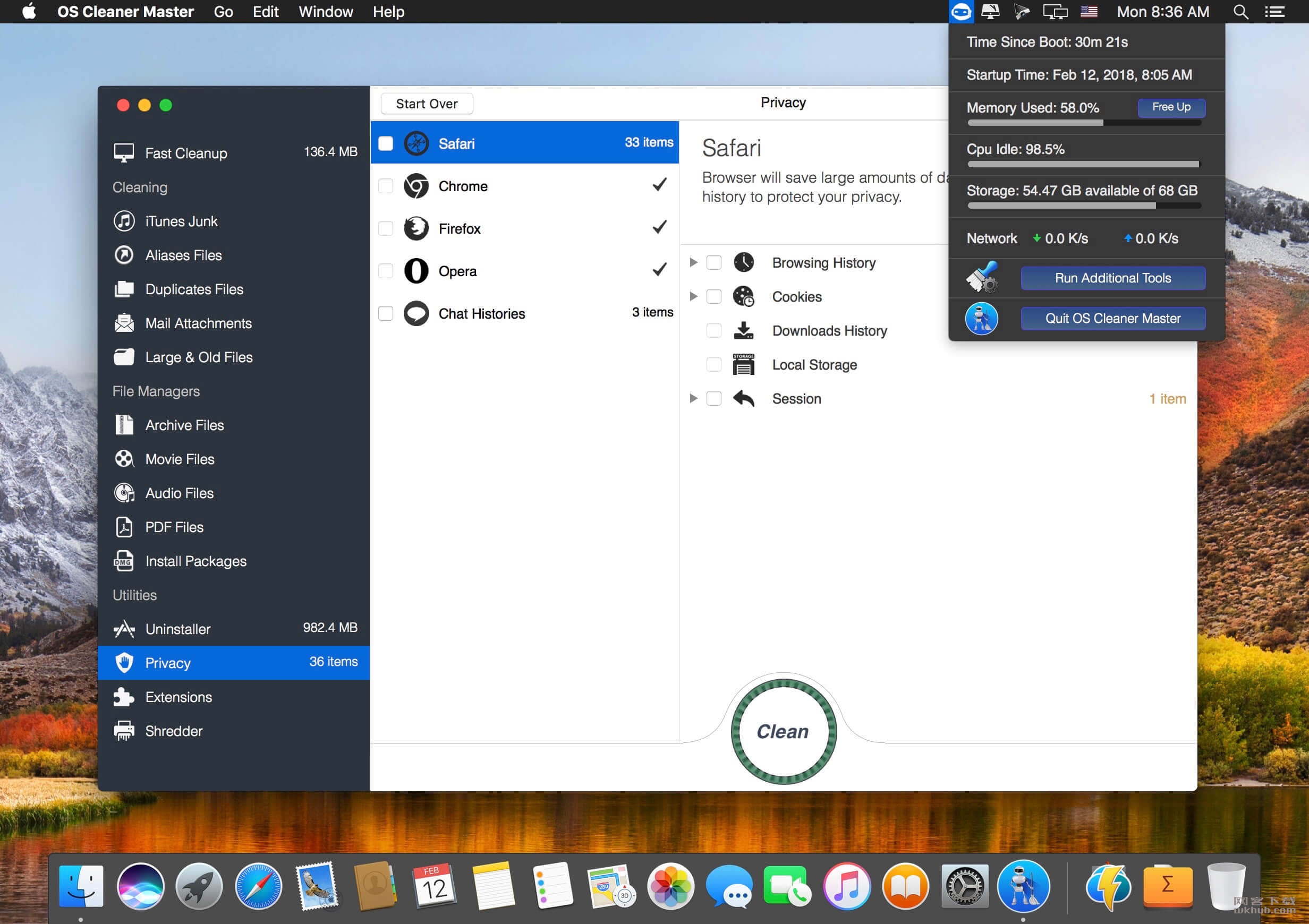Check the Session checkbox
Screen dimensions: 1309x924
(714, 398)
